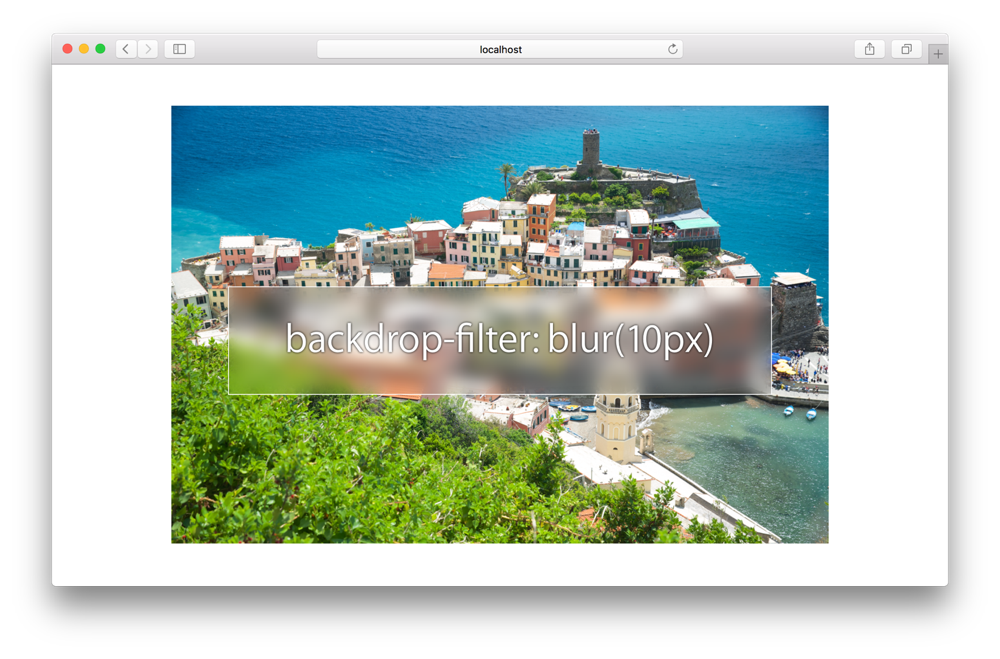Go back to the previous page
The width and height of the screenshot is (1000, 659).
click(126, 49)
